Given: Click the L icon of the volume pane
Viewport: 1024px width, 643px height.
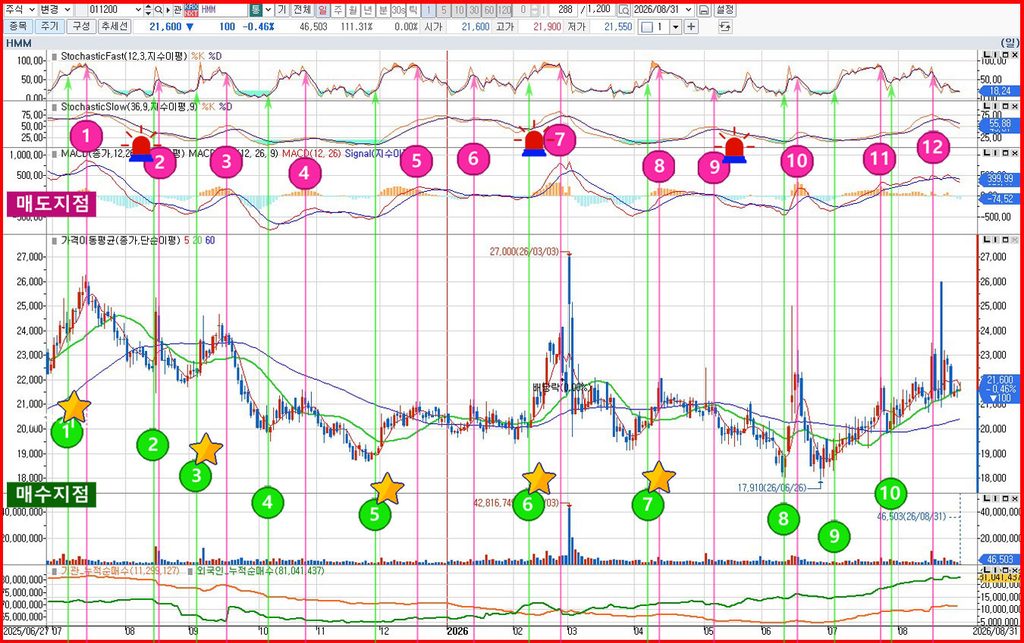Looking at the screenshot, I should click(987, 497).
